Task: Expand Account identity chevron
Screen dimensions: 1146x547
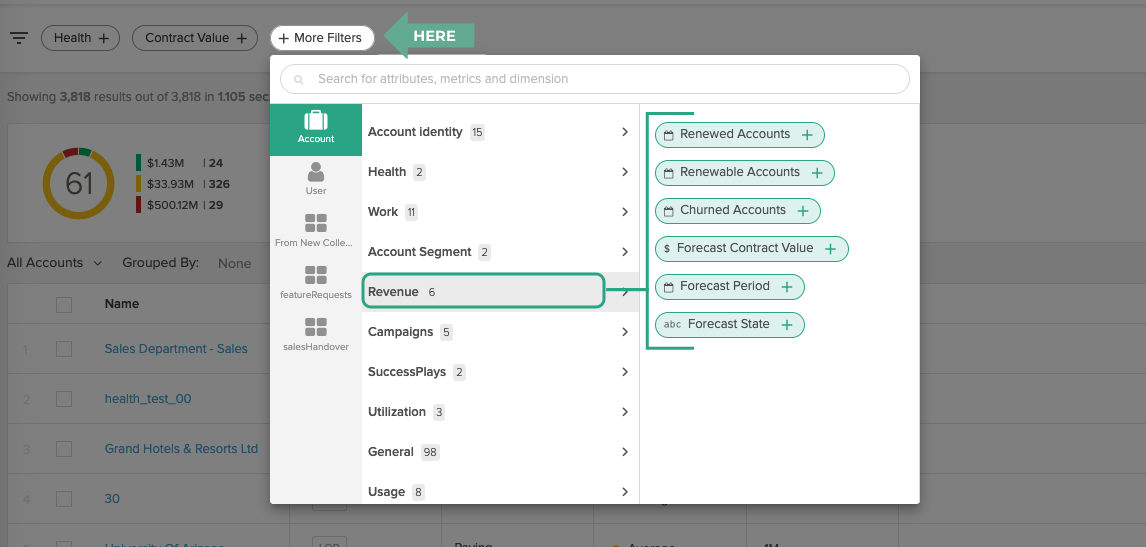Action: pyautogui.click(x=625, y=132)
